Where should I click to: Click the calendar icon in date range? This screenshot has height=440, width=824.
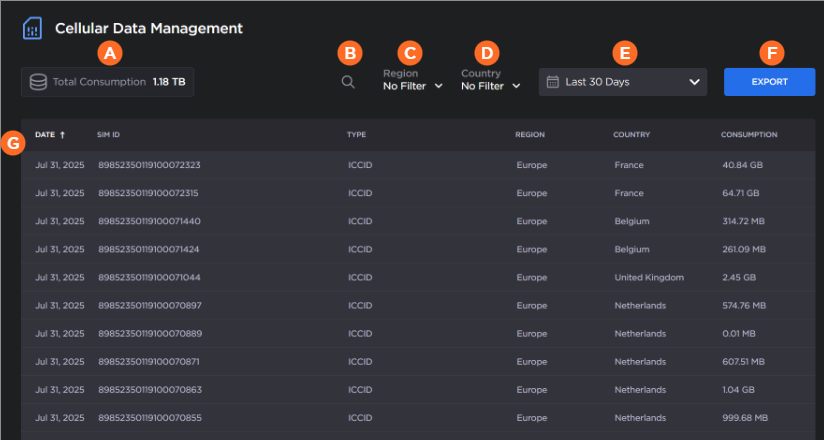552,82
